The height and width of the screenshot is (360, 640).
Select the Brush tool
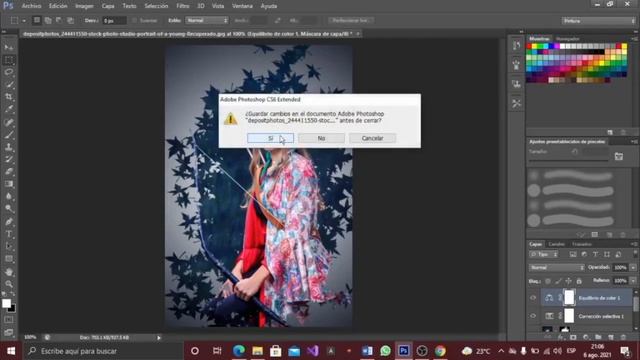[9, 134]
